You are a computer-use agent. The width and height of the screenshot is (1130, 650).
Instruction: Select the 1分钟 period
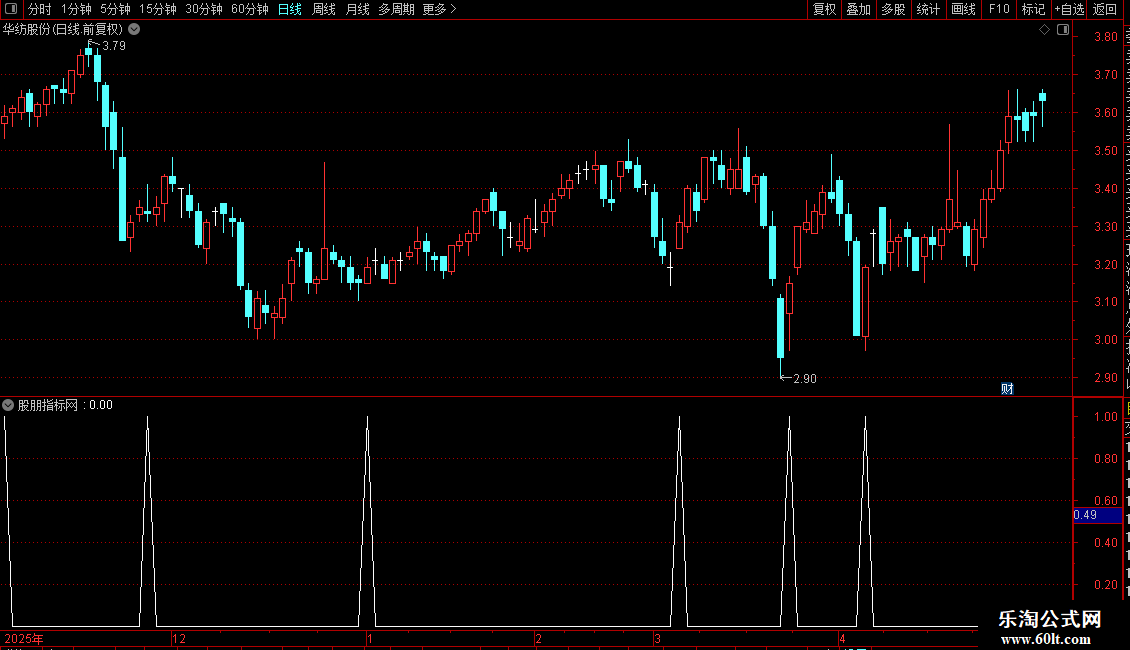[x=76, y=9]
